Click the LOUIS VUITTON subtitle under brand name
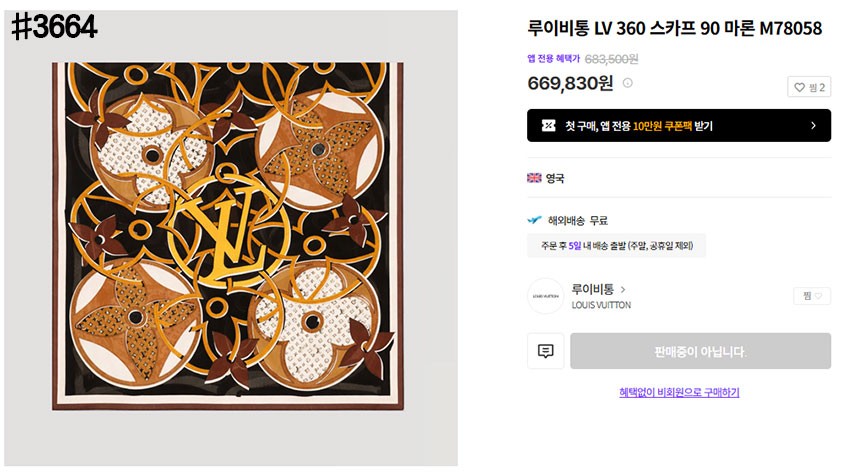Image resolution: width=860 pixels, height=473 pixels. [x=601, y=305]
